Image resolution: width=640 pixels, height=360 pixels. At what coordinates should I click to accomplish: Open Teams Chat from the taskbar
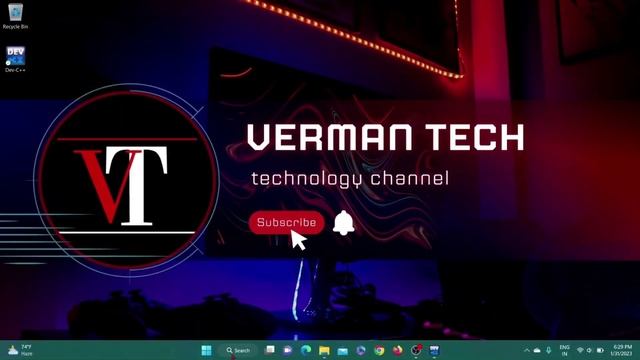[288, 350]
